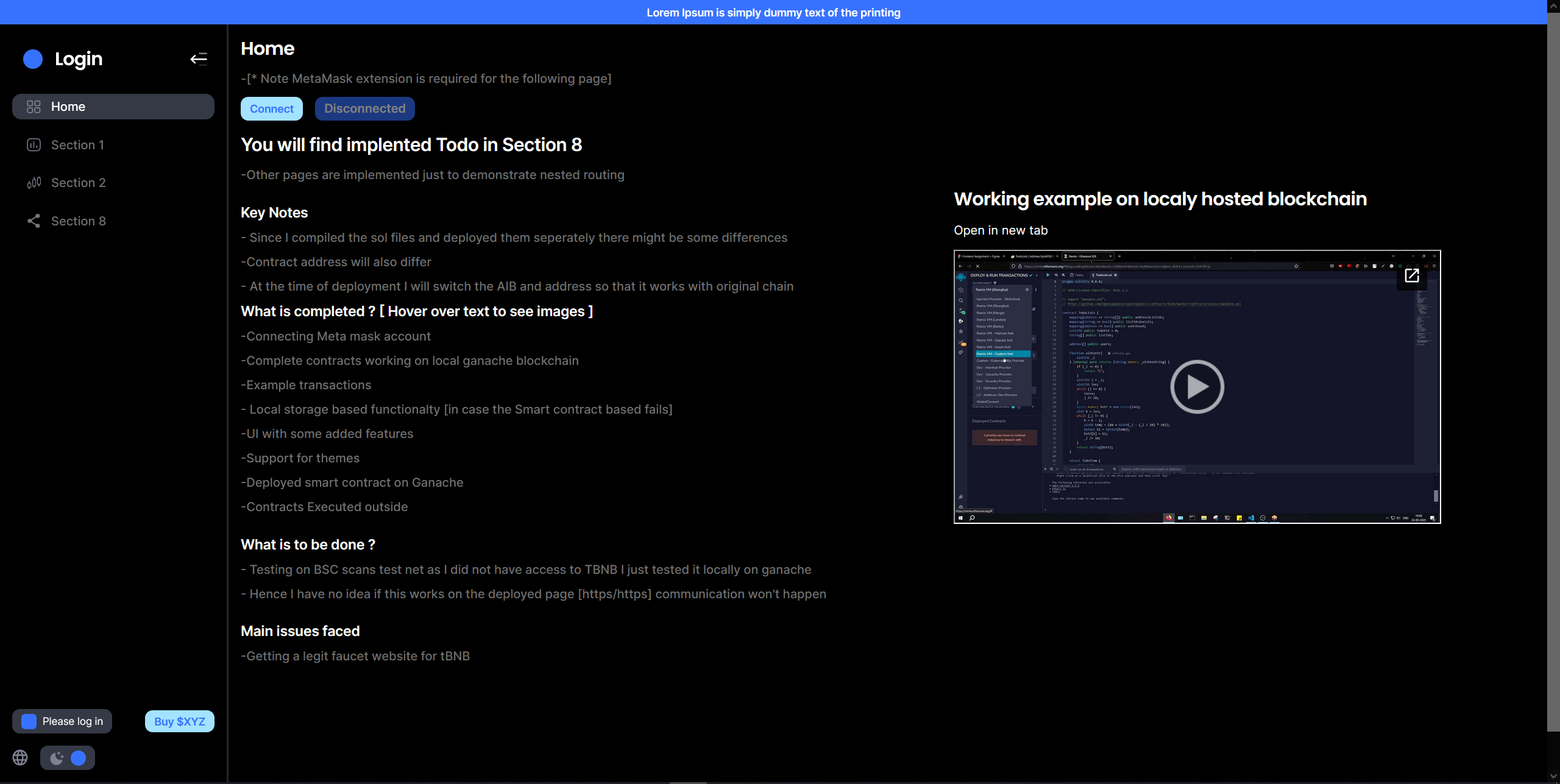Viewport: 1560px width, 784px height.
Task: Click the blue Login logo circle
Action: [x=33, y=58]
